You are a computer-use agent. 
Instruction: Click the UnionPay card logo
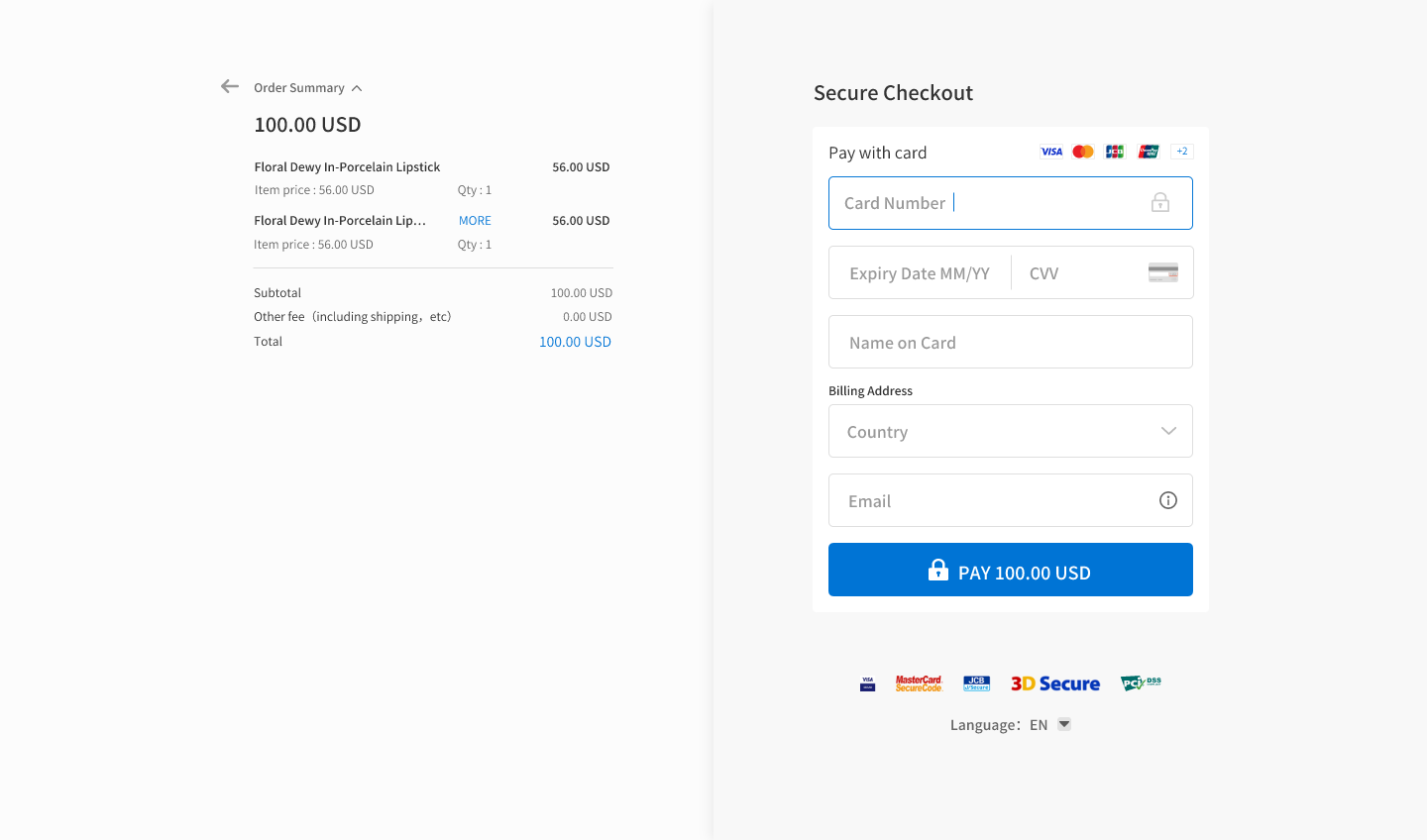1149,152
